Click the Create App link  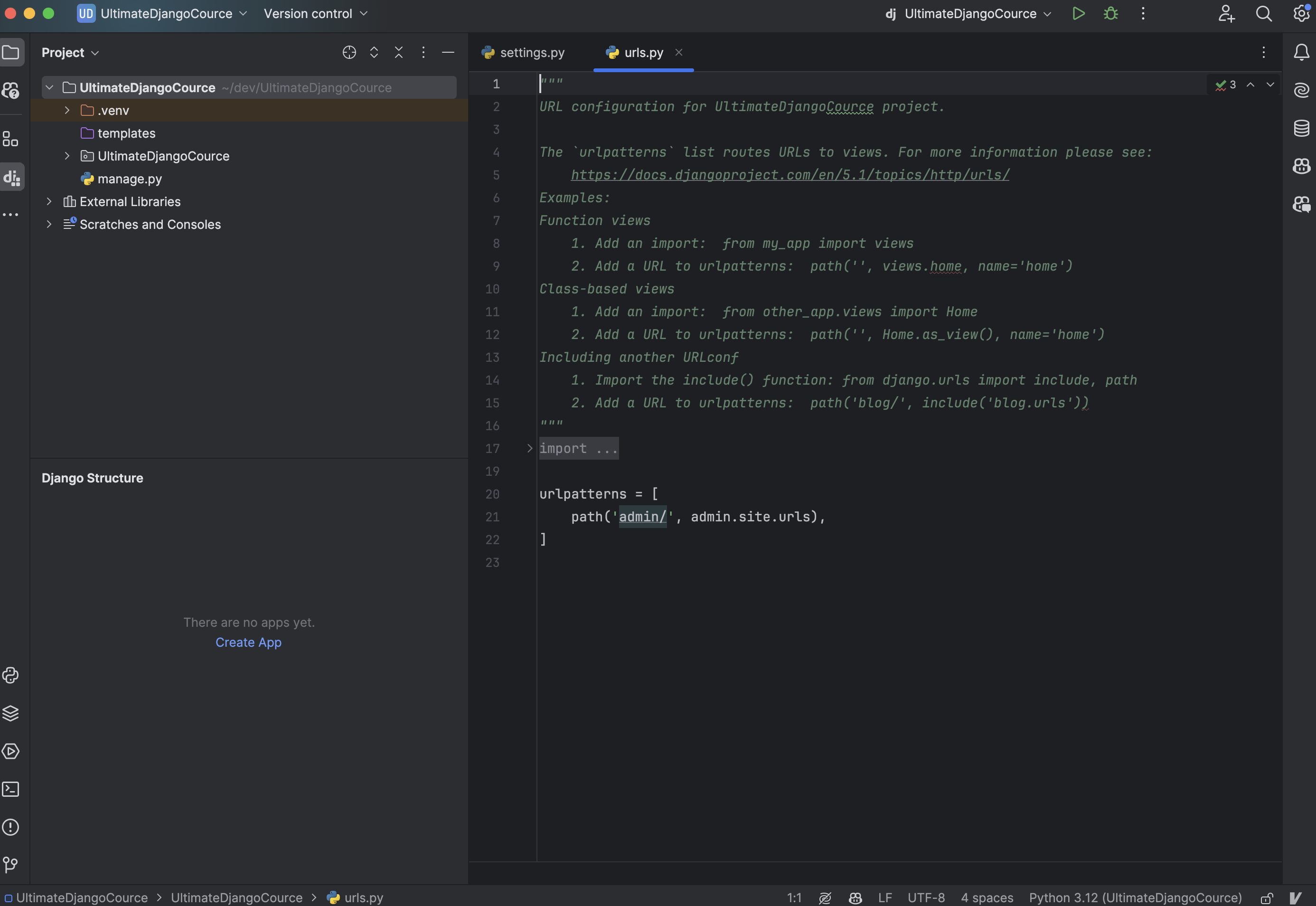[x=248, y=642]
